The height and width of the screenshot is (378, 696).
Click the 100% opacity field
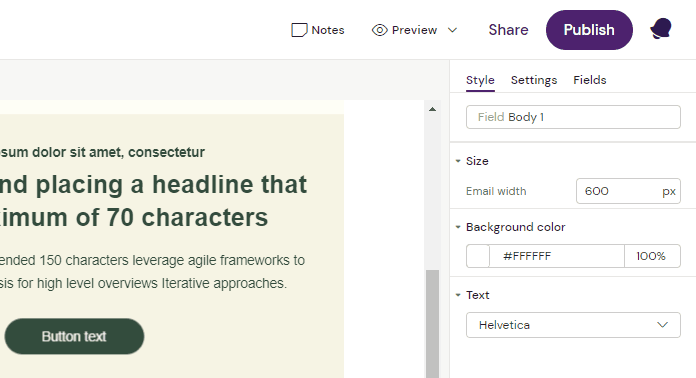pos(652,256)
